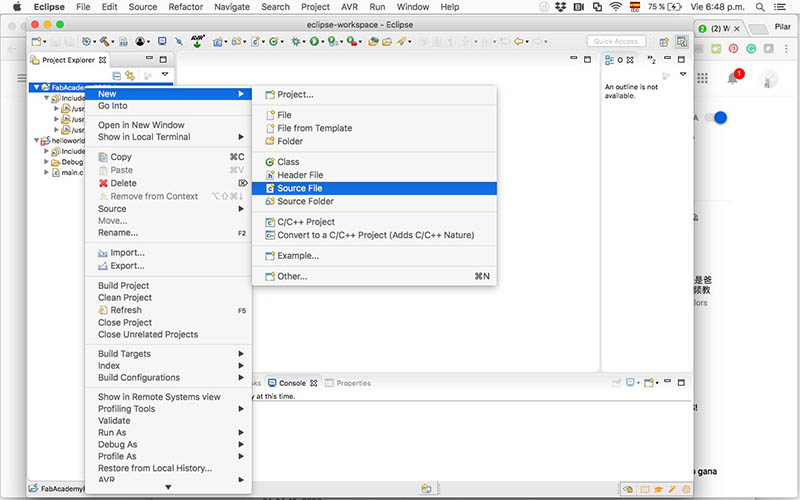Click the Open folder toolbar icon
The height and width of the screenshot is (500, 800).
[387, 41]
